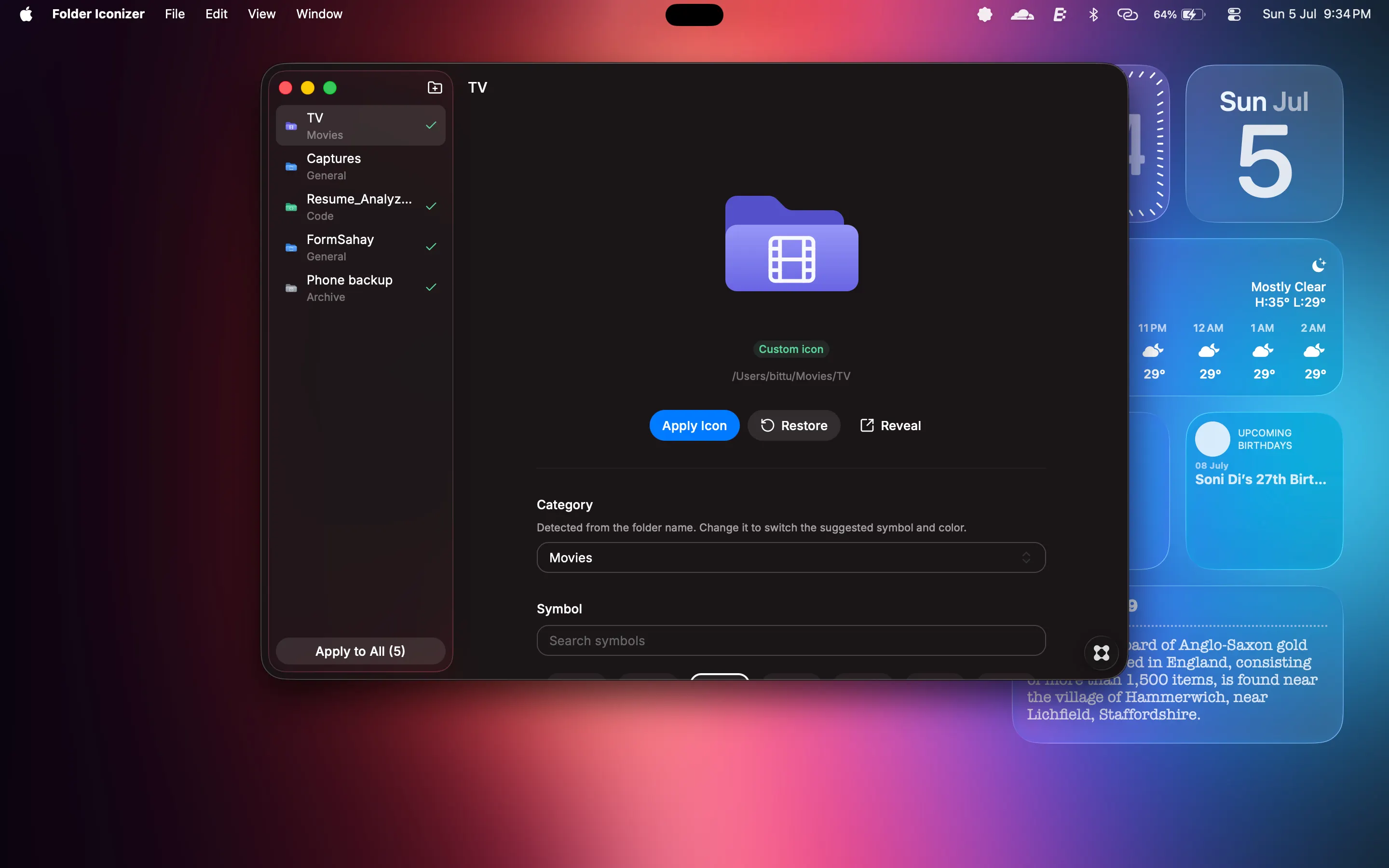The image size is (1389, 868).
Task: Click the Sun Jul 5 calendar widget
Action: [1264, 144]
